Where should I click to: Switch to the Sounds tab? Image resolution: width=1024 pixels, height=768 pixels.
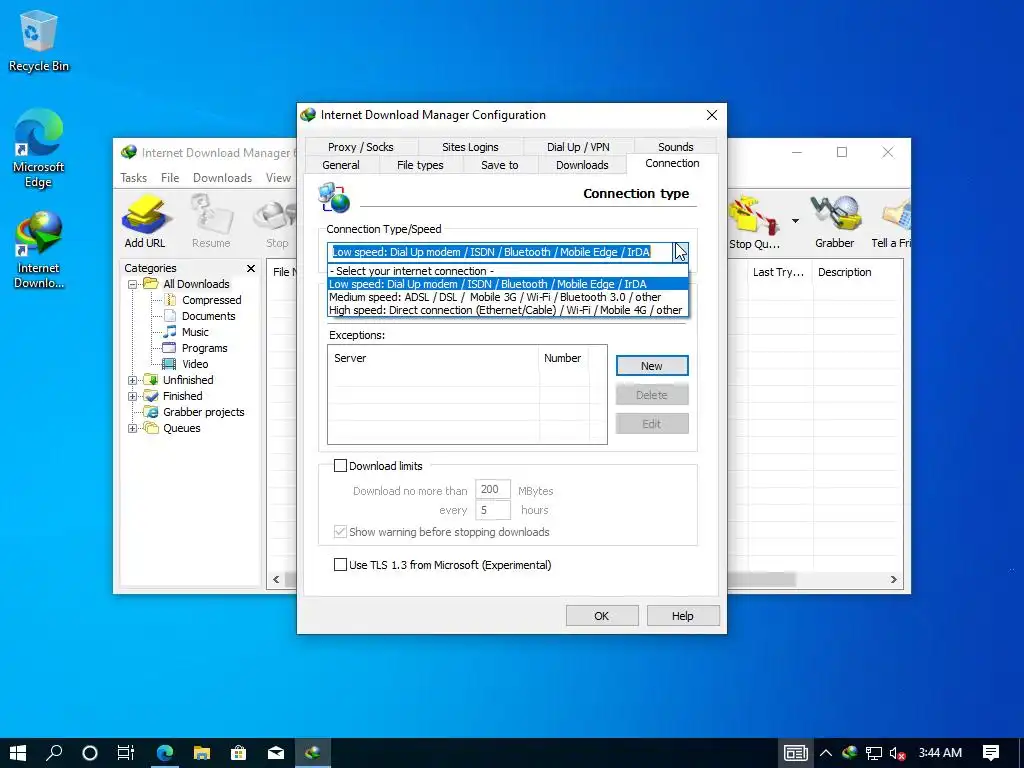coord(675,147)
